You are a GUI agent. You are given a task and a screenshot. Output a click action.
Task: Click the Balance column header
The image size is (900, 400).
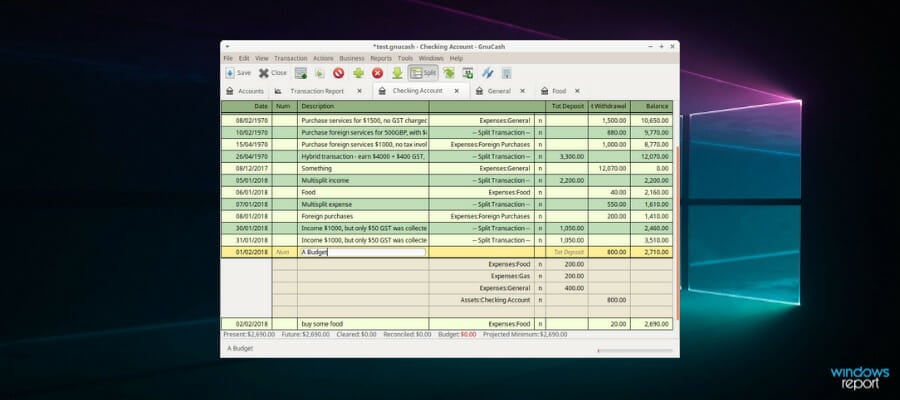click(x=651, y=107)
